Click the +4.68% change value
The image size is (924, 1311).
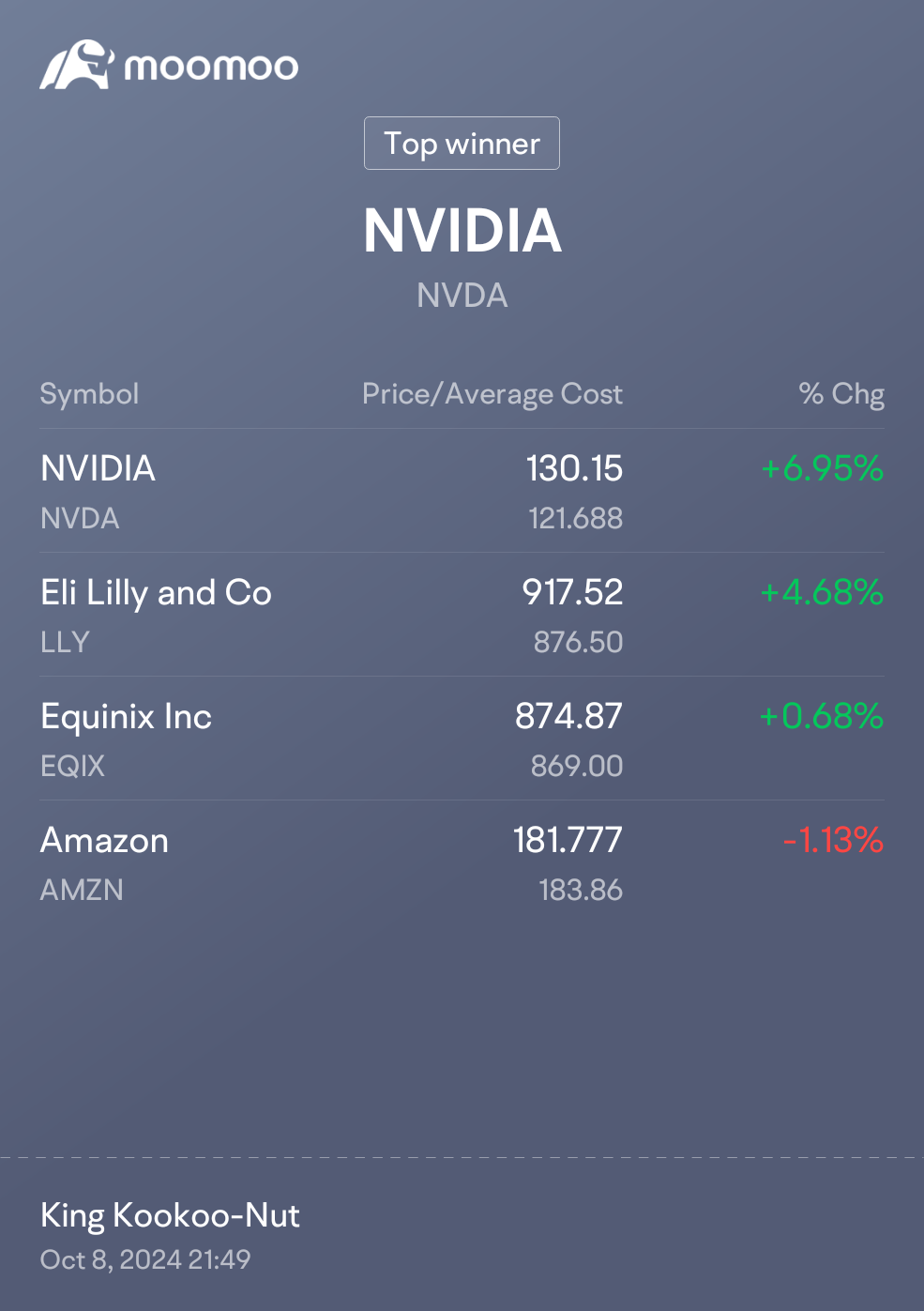tap(822, 592)
